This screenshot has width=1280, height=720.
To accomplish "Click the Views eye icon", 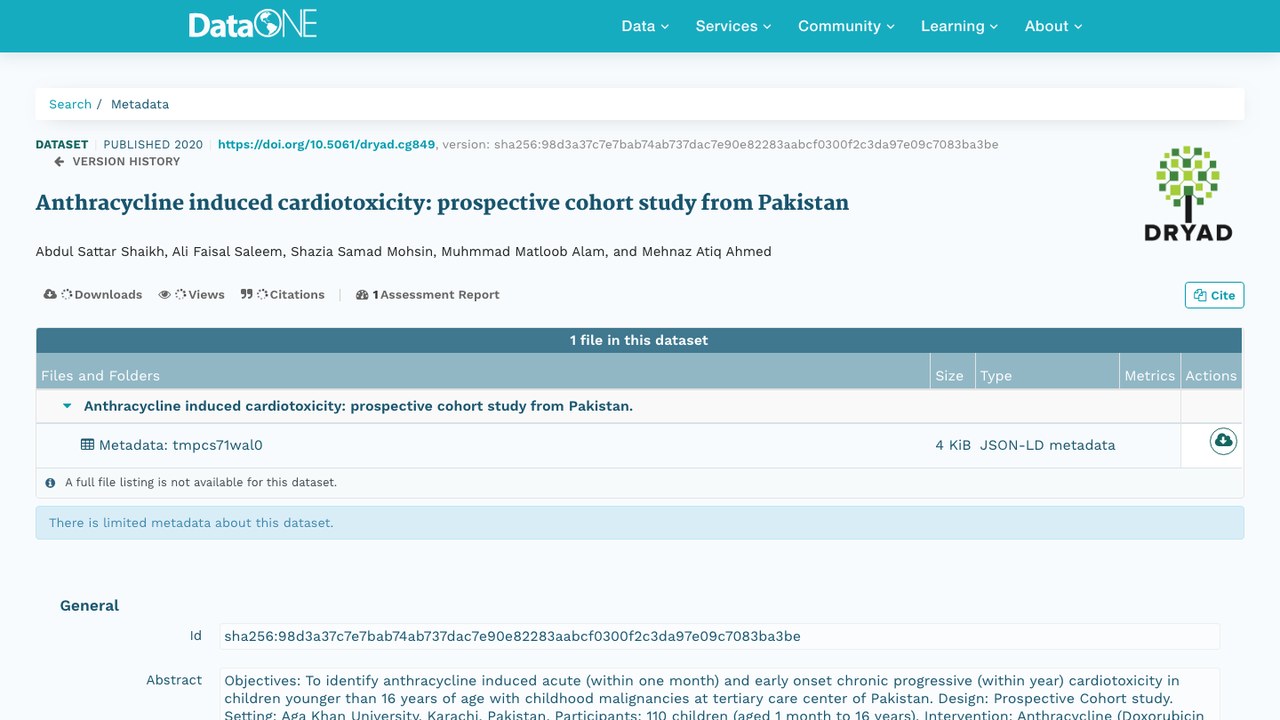I will [165, 295].
